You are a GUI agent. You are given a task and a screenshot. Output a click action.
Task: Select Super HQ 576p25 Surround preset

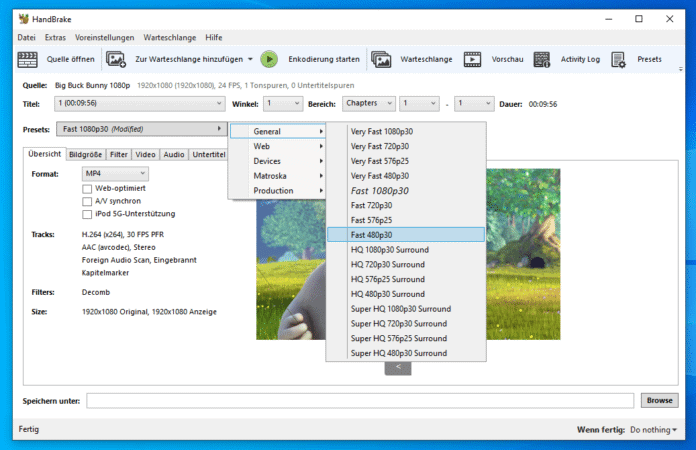(406, 339)
